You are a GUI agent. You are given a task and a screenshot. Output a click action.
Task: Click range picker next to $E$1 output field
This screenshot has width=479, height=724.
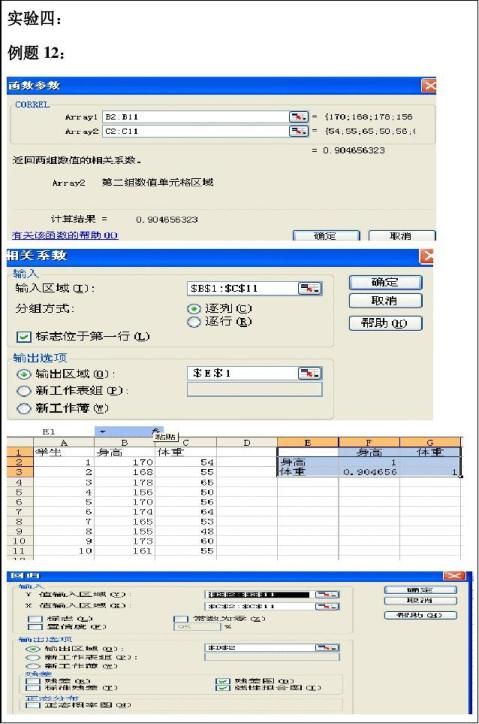309,373
